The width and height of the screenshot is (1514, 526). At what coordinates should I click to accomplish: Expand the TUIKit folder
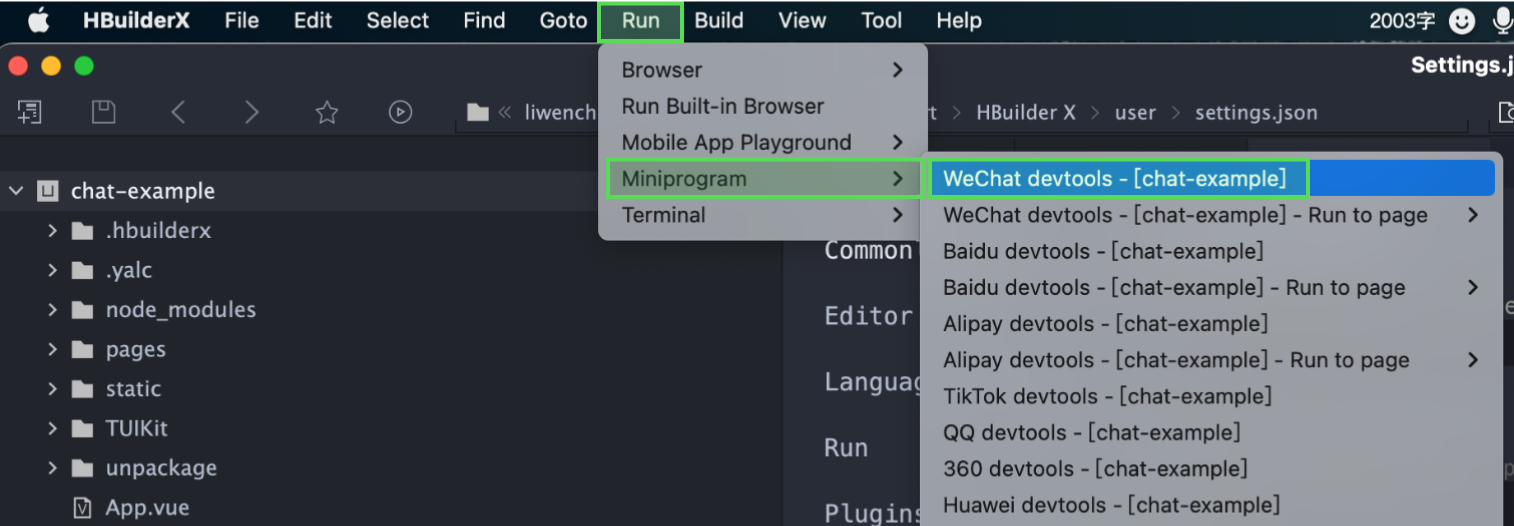pyautogui.click(x=52, y=429)
